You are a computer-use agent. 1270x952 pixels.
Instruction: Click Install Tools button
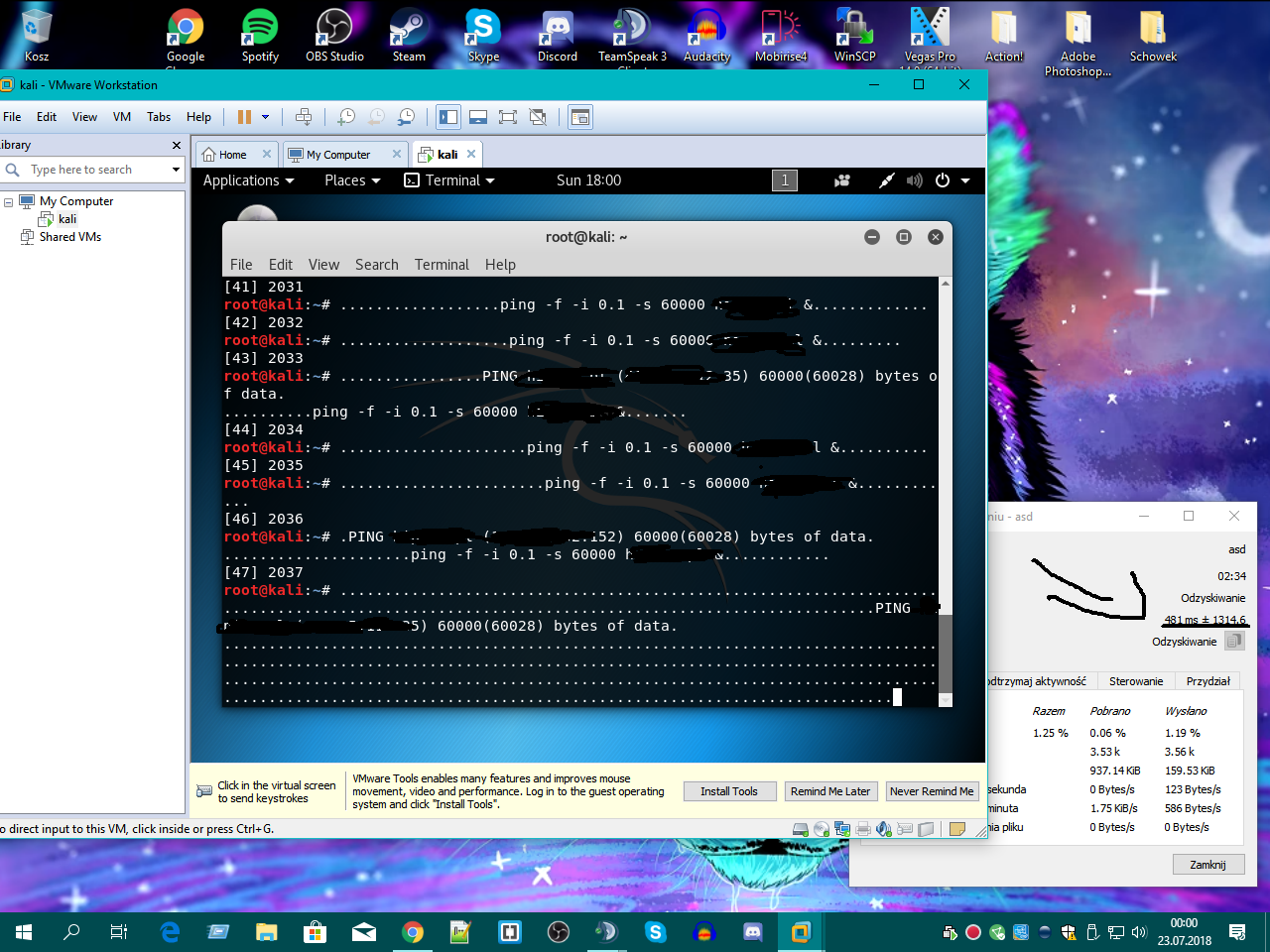click(x=729, y=791)
